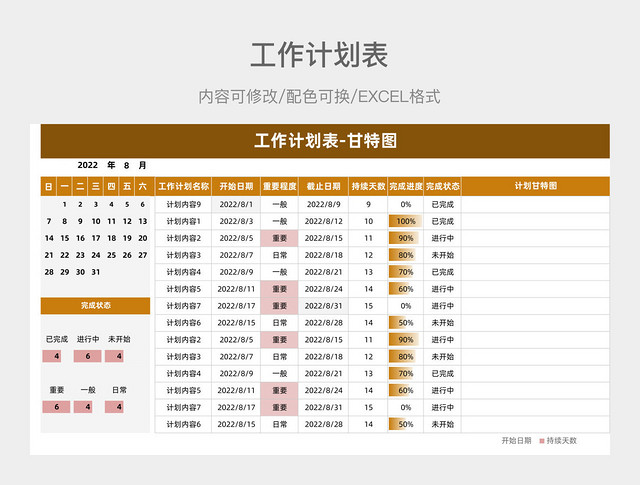This screenshot has height=485, width=640.
Task: Click 未开始 label in summary panel
Action: [119, 339]
